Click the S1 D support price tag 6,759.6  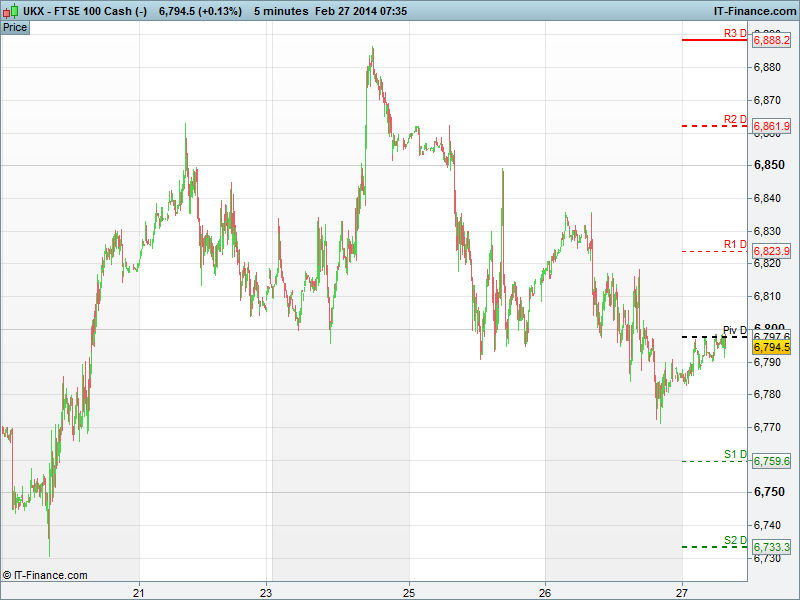[x=771, y=461]
